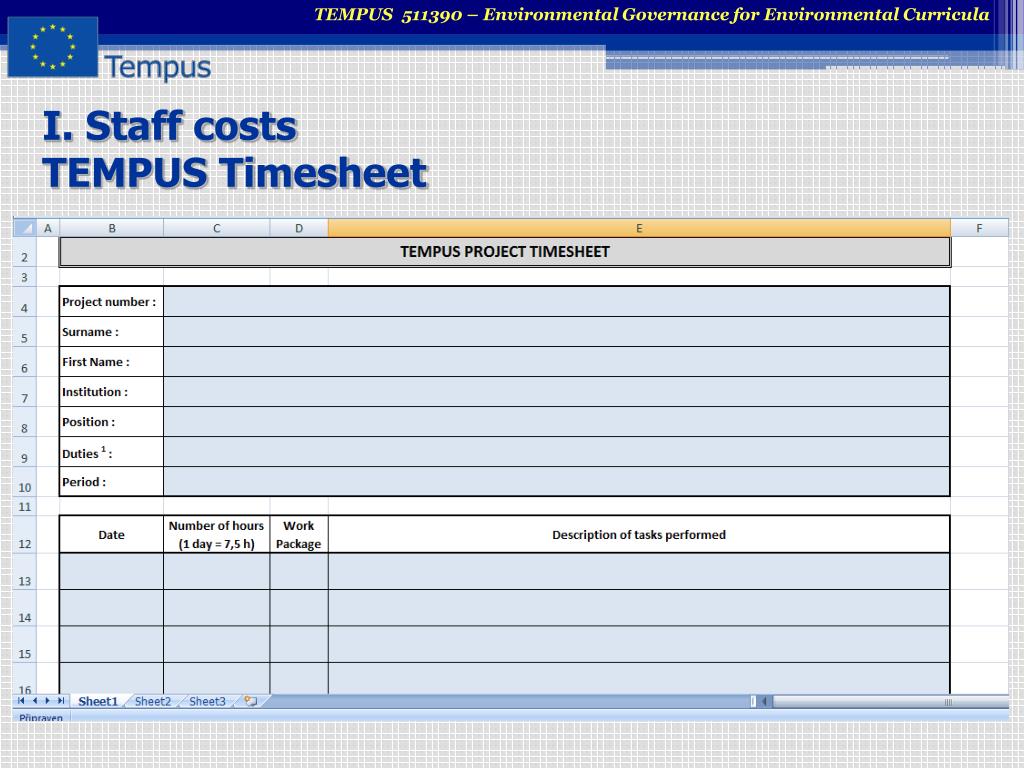Click the next sheet navigation arrow
The width and height of the screenshot is (1024, 768).
47,701
